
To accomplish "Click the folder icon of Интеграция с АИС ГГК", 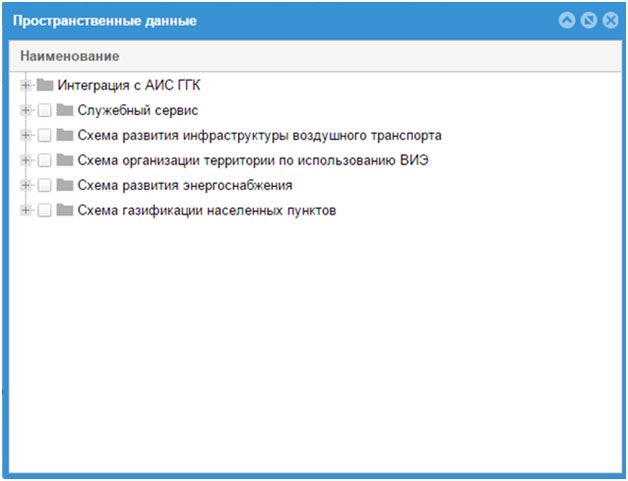I will pos(45,85).
